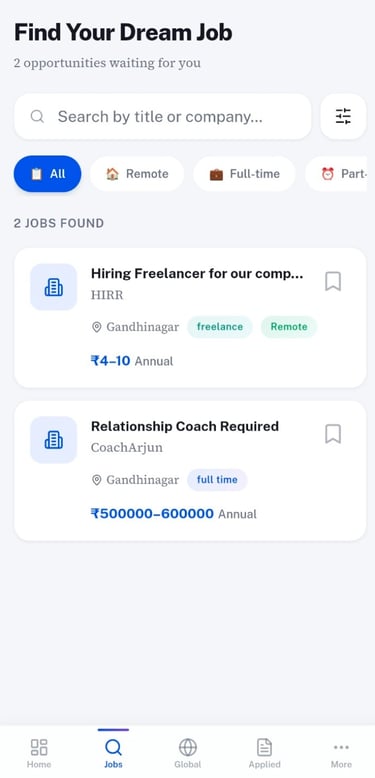Open the Hiring Freelancer job listing title
Viewport: 375px width, 778px height.
197,273
